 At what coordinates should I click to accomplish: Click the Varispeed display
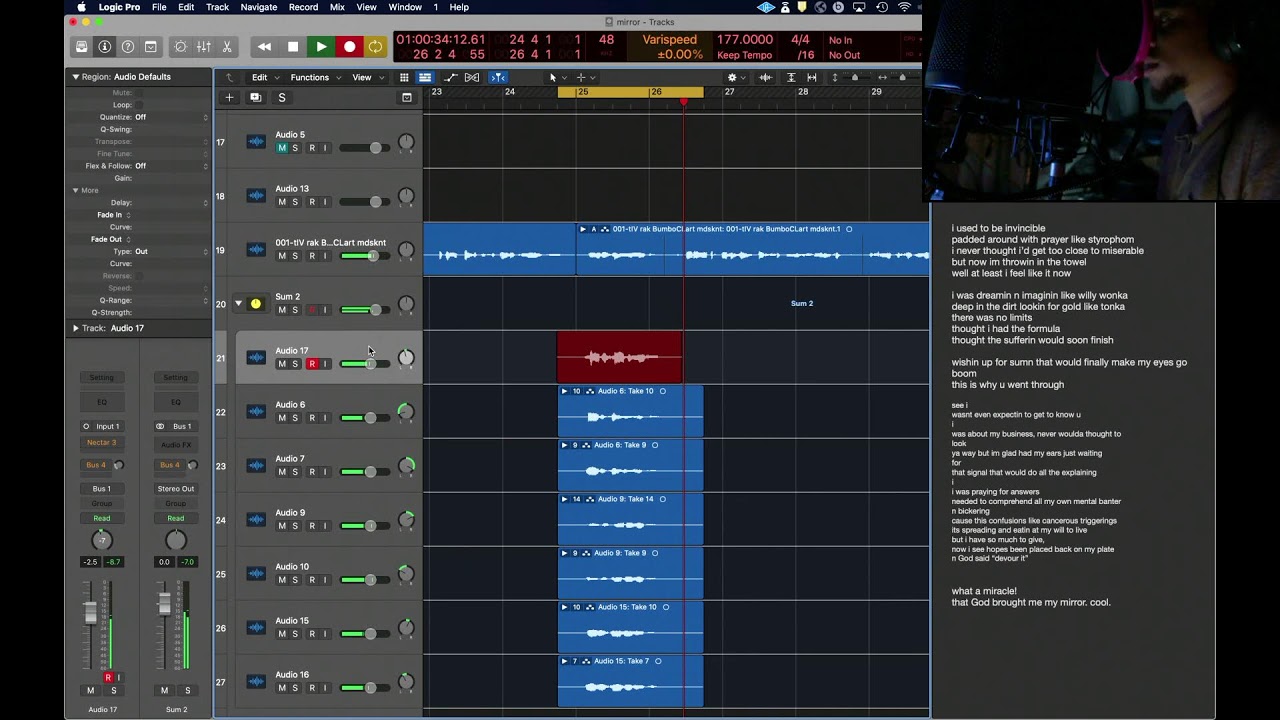(x=669, y=47)
